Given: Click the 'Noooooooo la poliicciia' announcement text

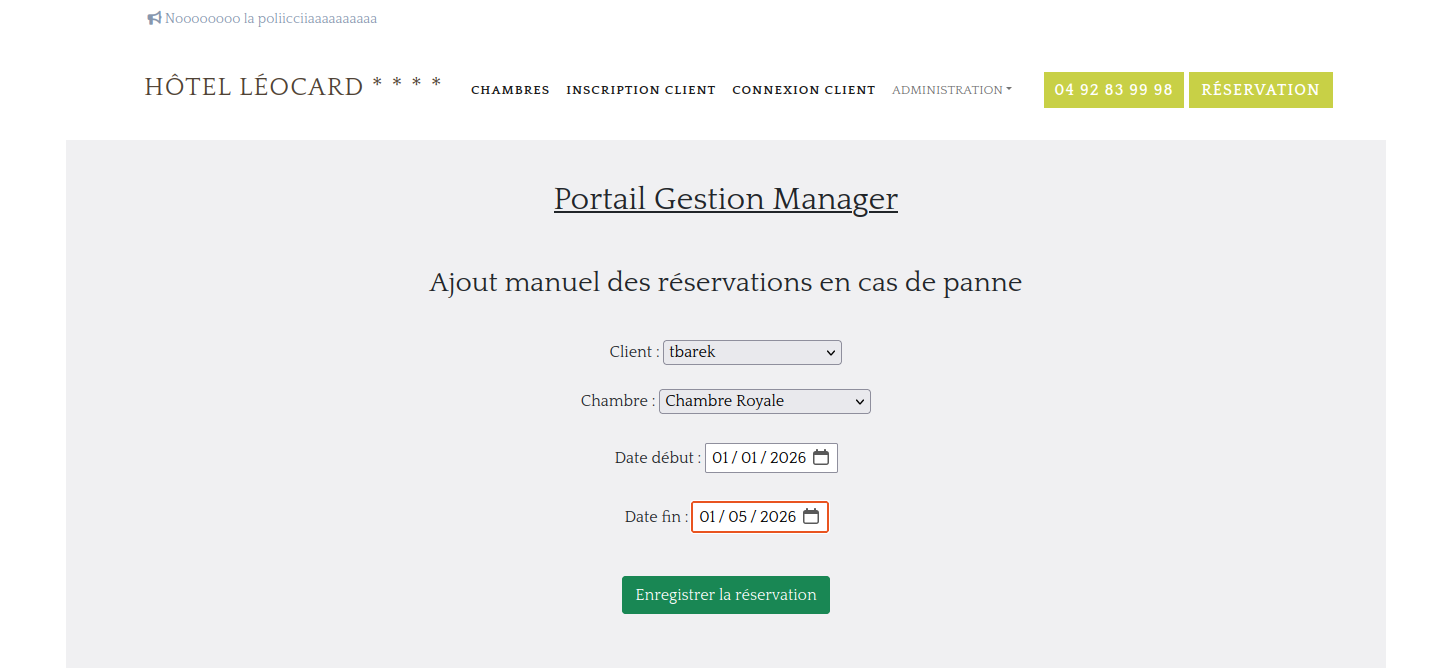Looking at the screenshot, I should (x=270, y=18).
